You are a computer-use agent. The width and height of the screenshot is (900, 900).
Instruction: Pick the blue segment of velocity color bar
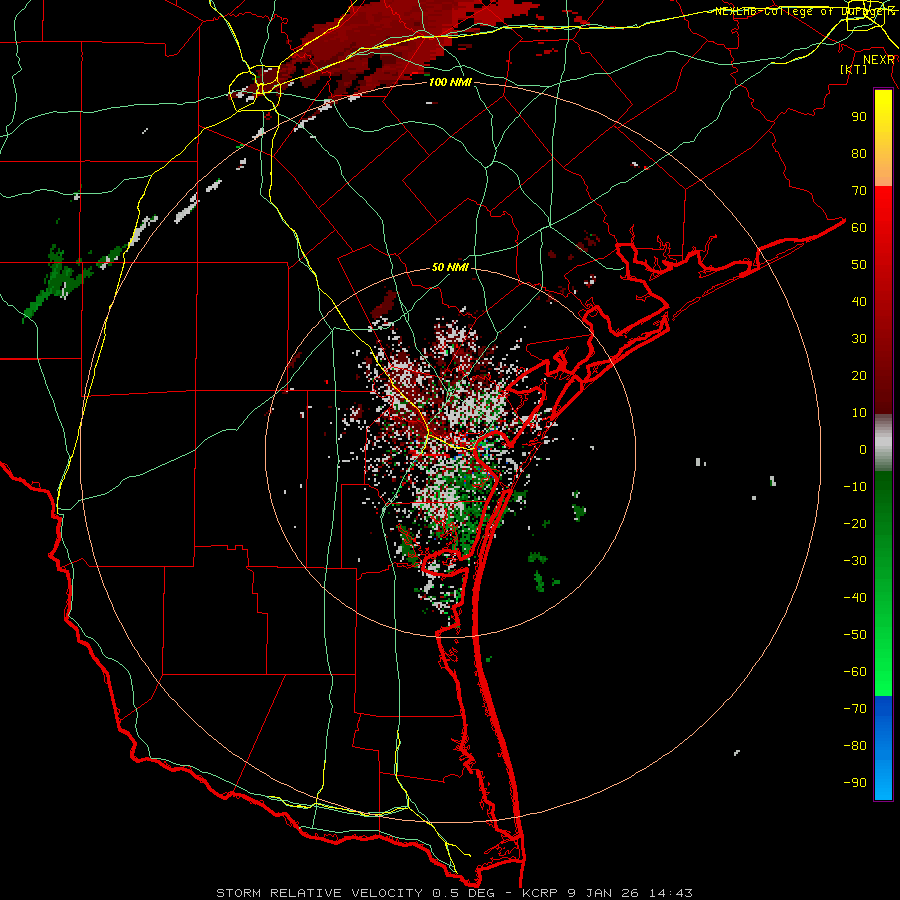click(883, 748)
